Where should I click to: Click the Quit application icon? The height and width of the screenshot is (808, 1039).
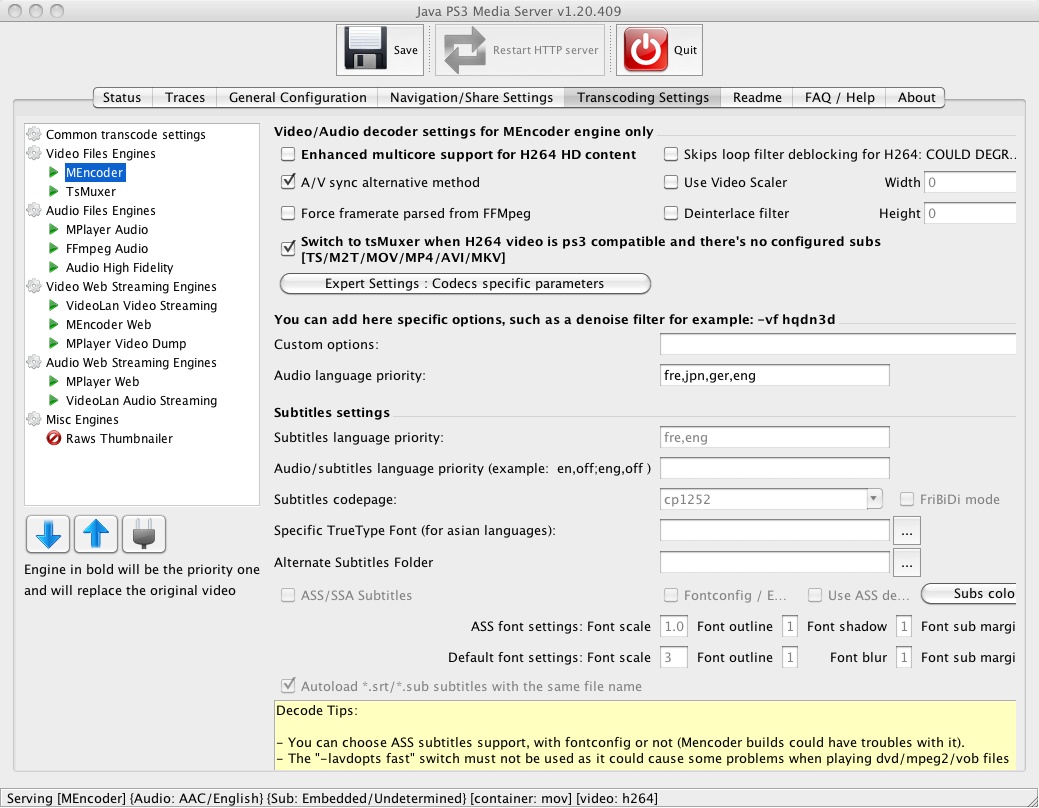pyautogui.click(x=659, y=47)
